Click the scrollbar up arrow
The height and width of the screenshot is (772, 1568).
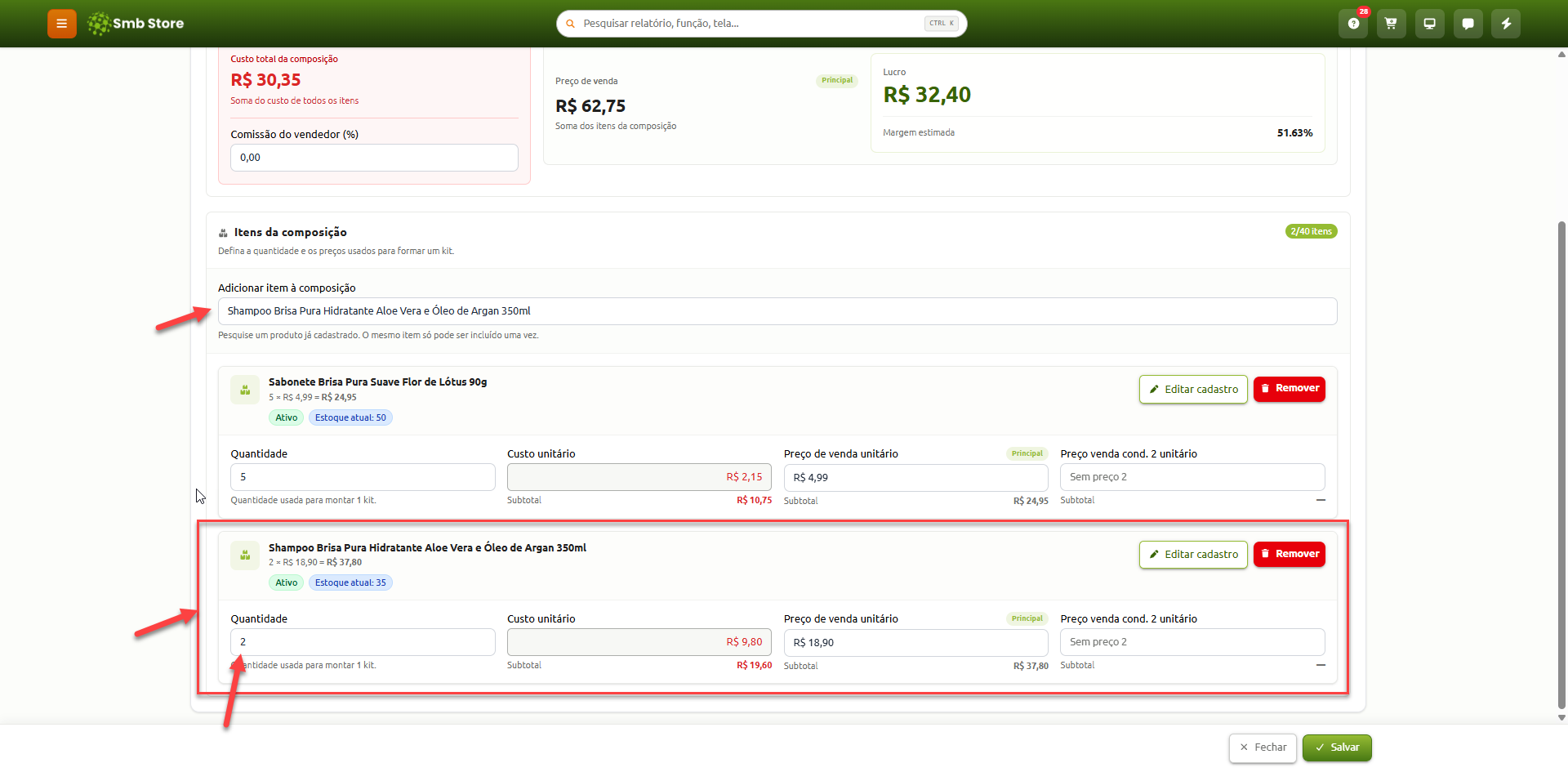tap(1561, 55)
